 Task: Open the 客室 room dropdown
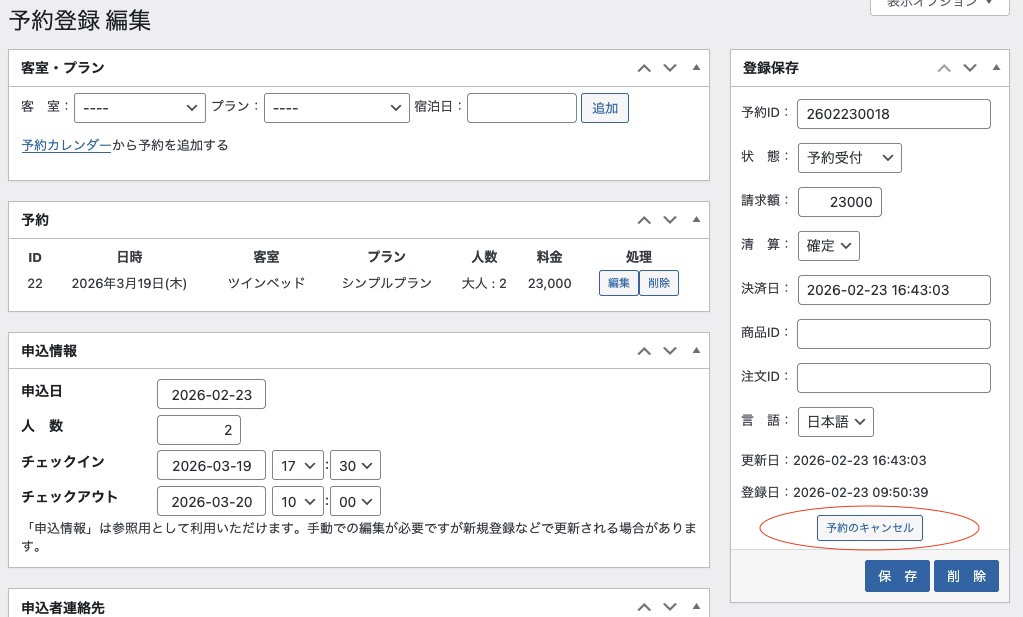140,108
